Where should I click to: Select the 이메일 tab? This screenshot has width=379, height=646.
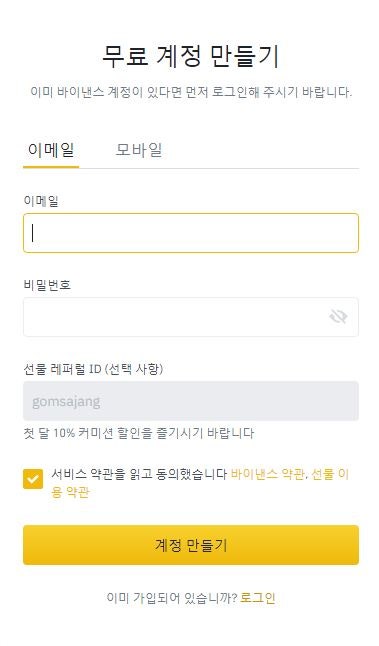coord(51,150)
